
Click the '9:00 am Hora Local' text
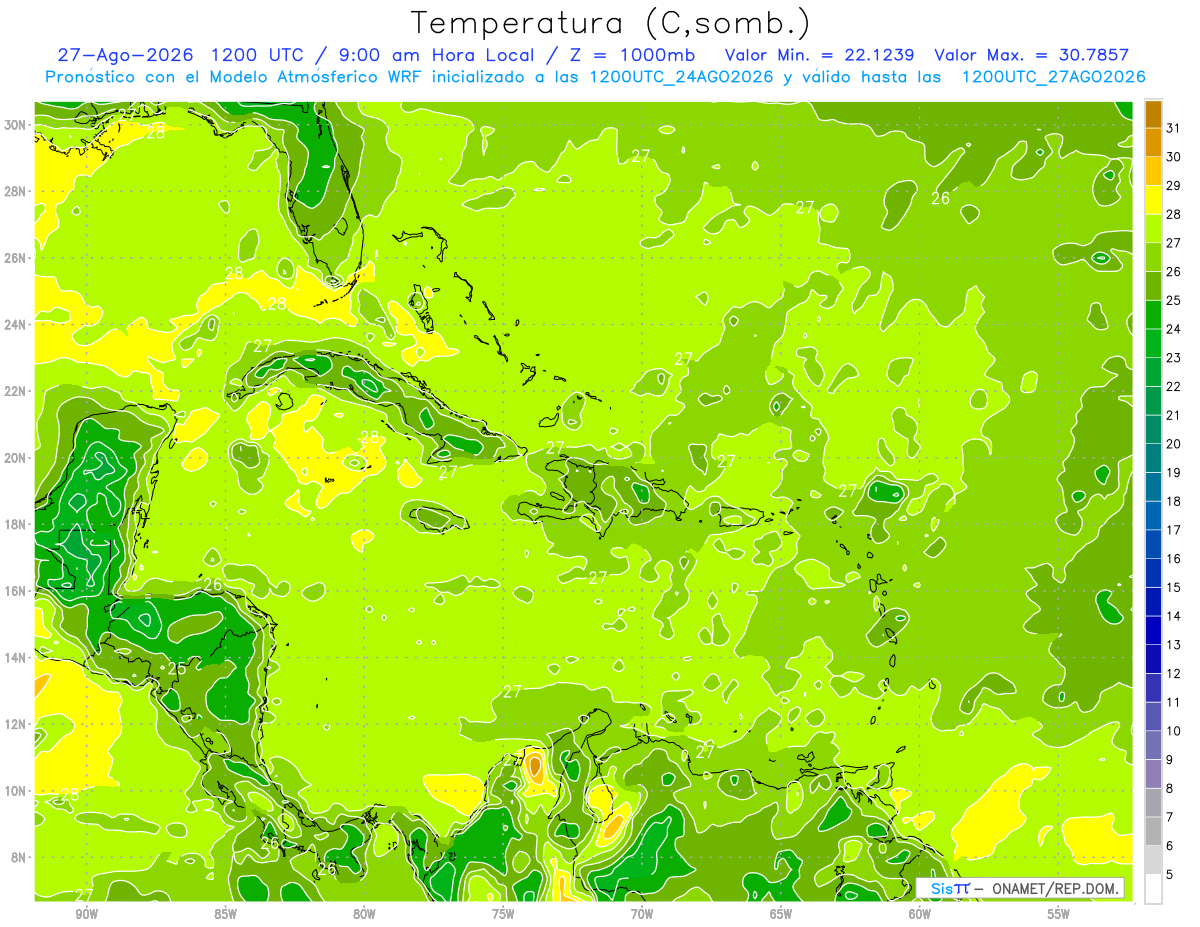point(437,55)
